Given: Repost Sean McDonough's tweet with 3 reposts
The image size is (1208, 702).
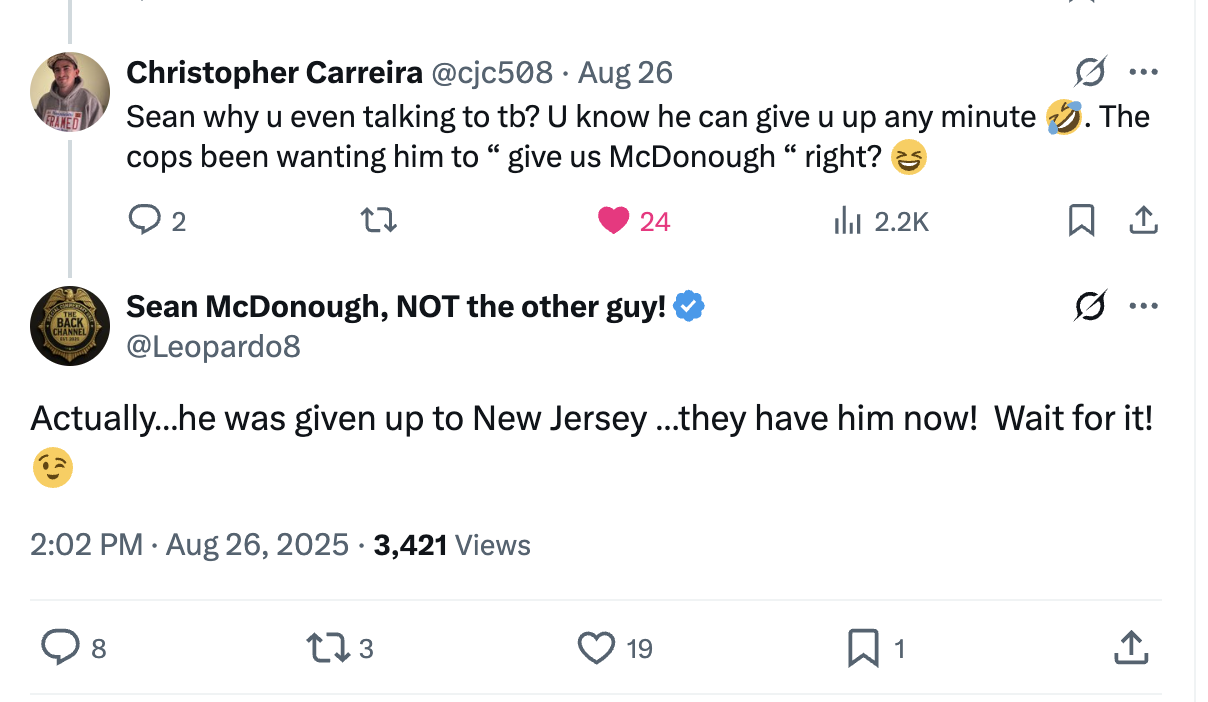Looking at the screenshot, I should pos(330,648).
